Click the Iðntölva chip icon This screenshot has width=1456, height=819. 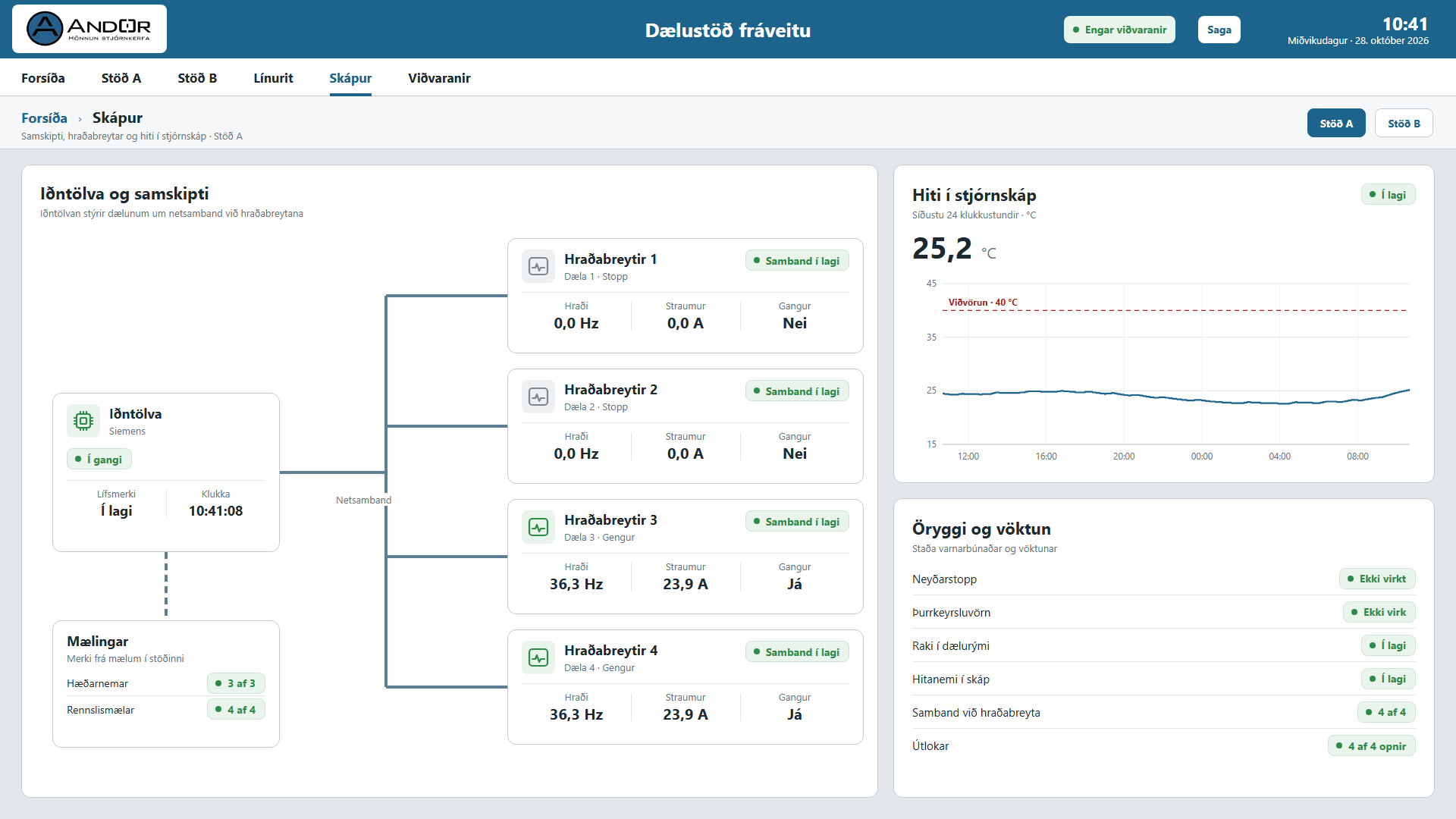pos(83,421)
